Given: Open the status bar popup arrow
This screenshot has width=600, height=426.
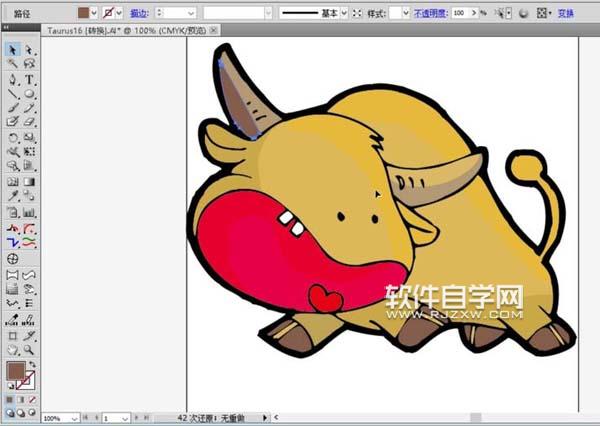Looking at the screenshot, I should tap(265, 418).
